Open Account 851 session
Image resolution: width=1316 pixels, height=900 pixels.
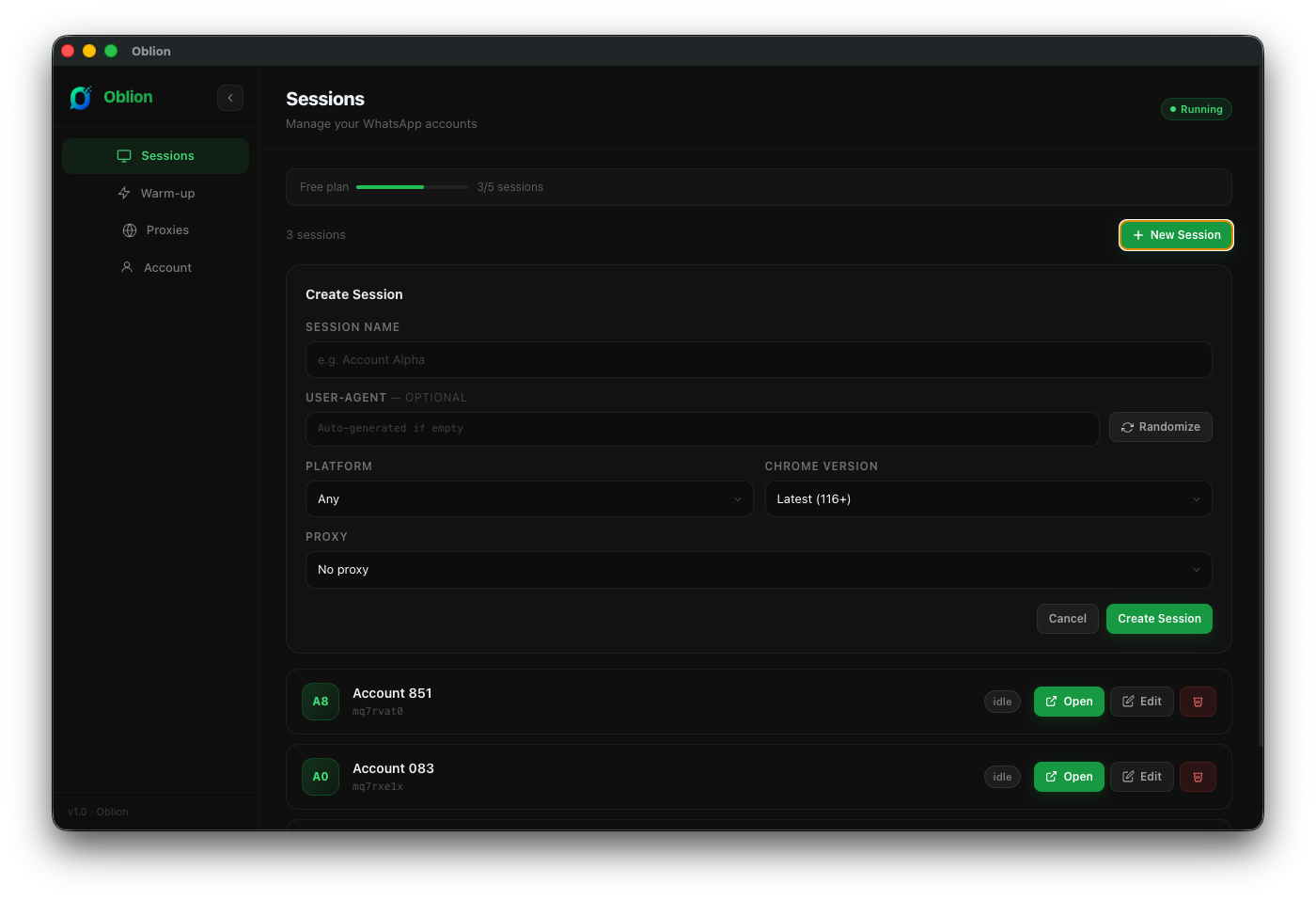pos(1069,702)
